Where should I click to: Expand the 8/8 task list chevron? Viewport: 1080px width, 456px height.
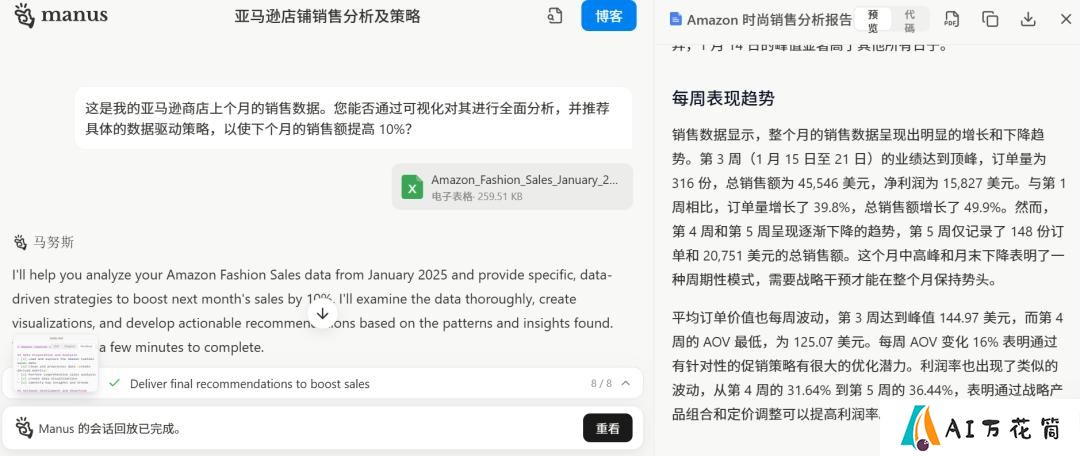[x=625, y=384]
